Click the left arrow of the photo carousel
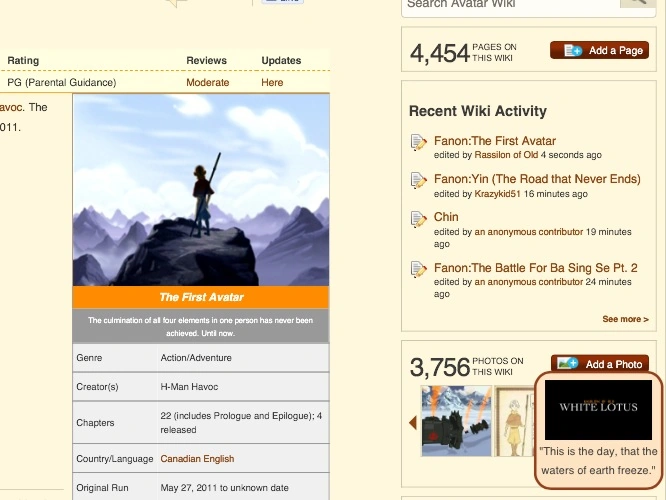Viewport: 666px width, 500px height. pos(412,423)
